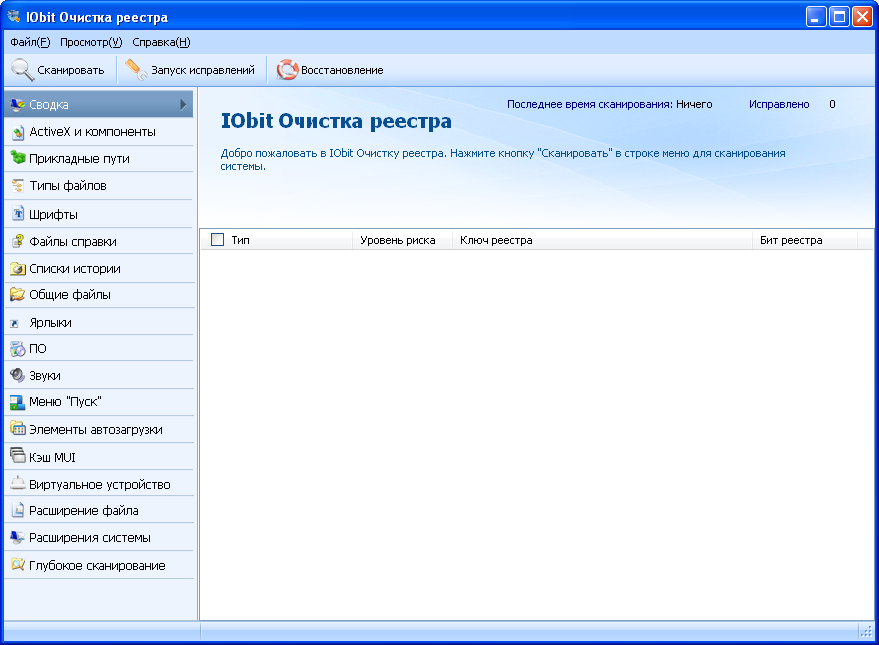Sort by the Тип column header
The image size is (879, 645).
(277, 240)
